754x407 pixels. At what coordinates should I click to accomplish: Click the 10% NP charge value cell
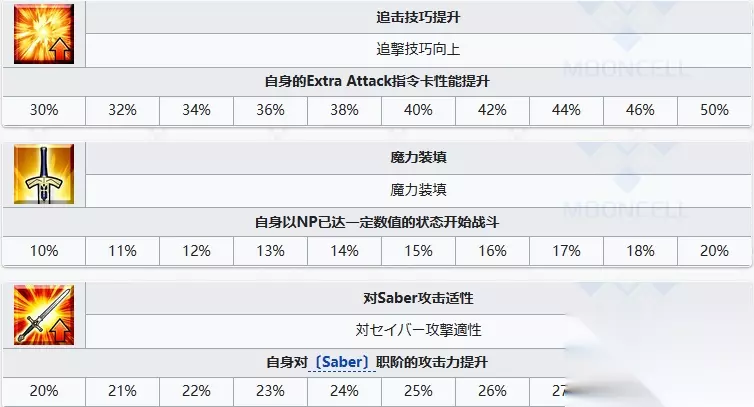(x=42, y=251)
